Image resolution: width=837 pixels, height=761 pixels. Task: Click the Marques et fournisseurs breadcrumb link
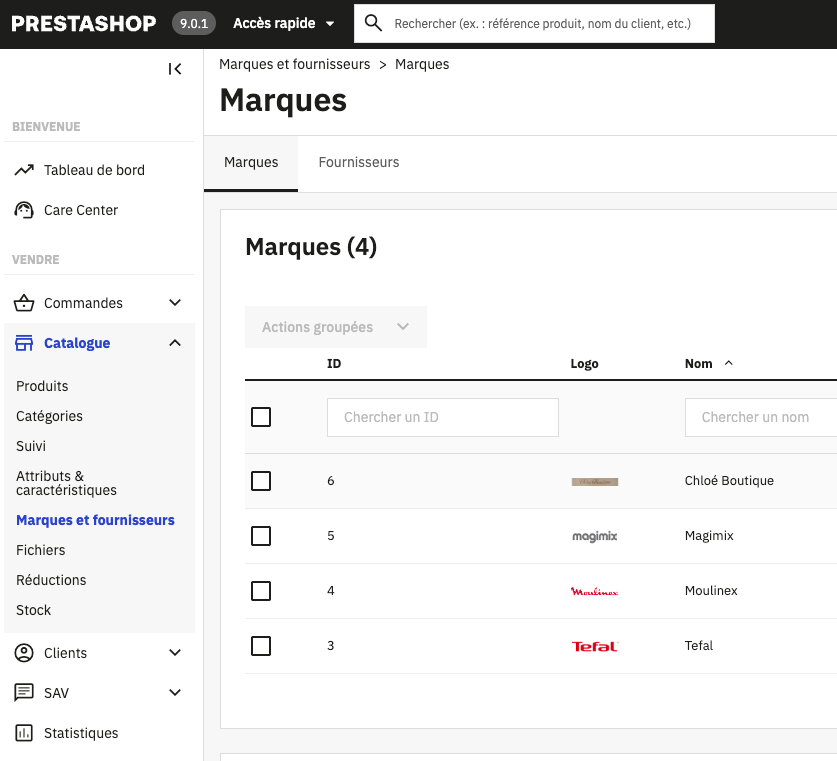pos(294,64)
